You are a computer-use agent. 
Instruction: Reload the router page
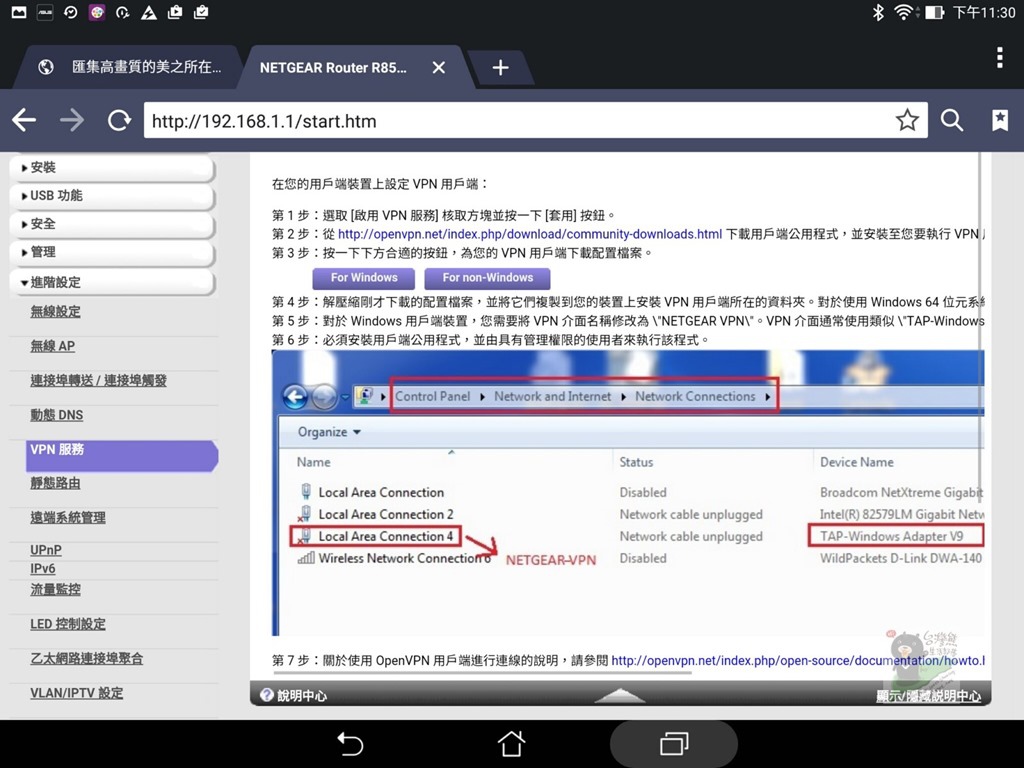pos(119,120)
